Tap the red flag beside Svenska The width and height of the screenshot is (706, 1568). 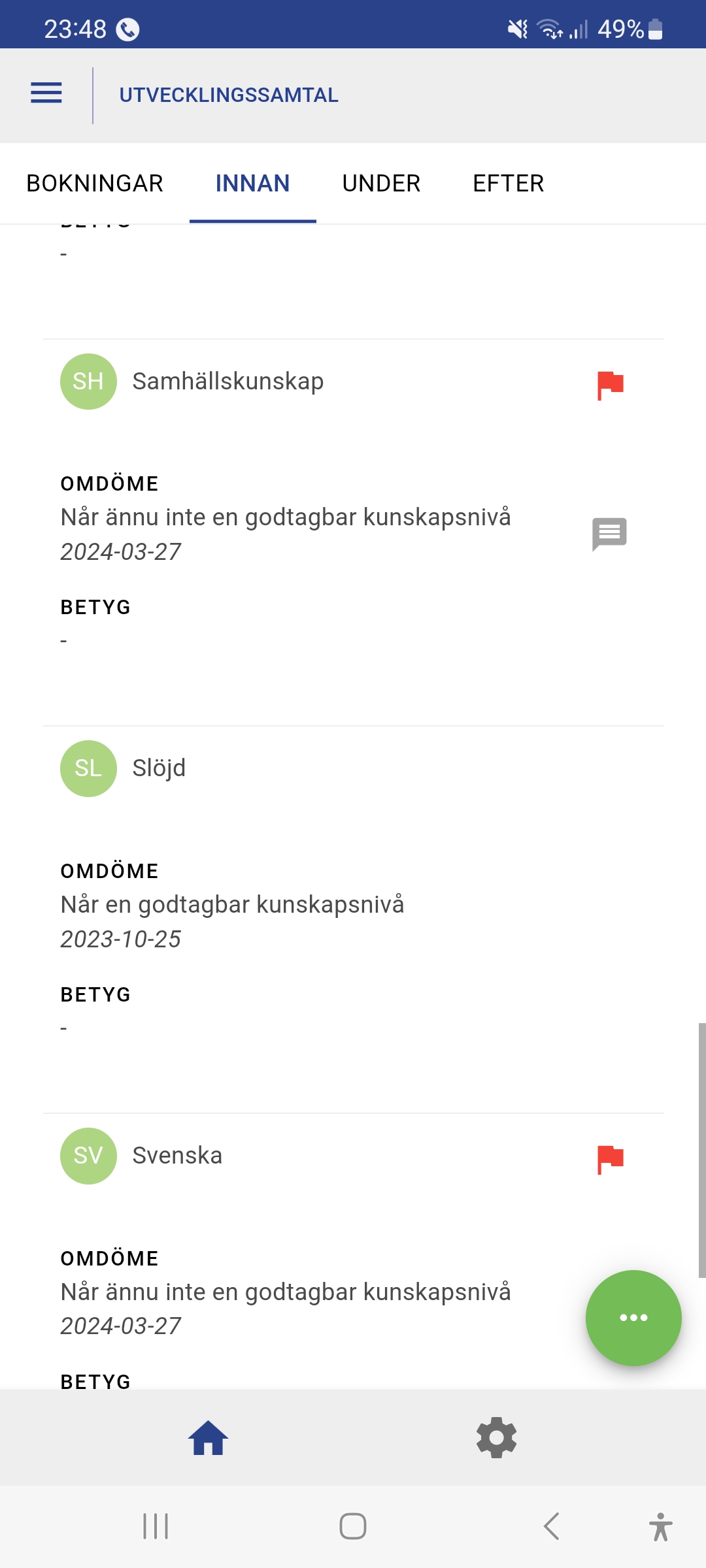[x=610, y=1160]
